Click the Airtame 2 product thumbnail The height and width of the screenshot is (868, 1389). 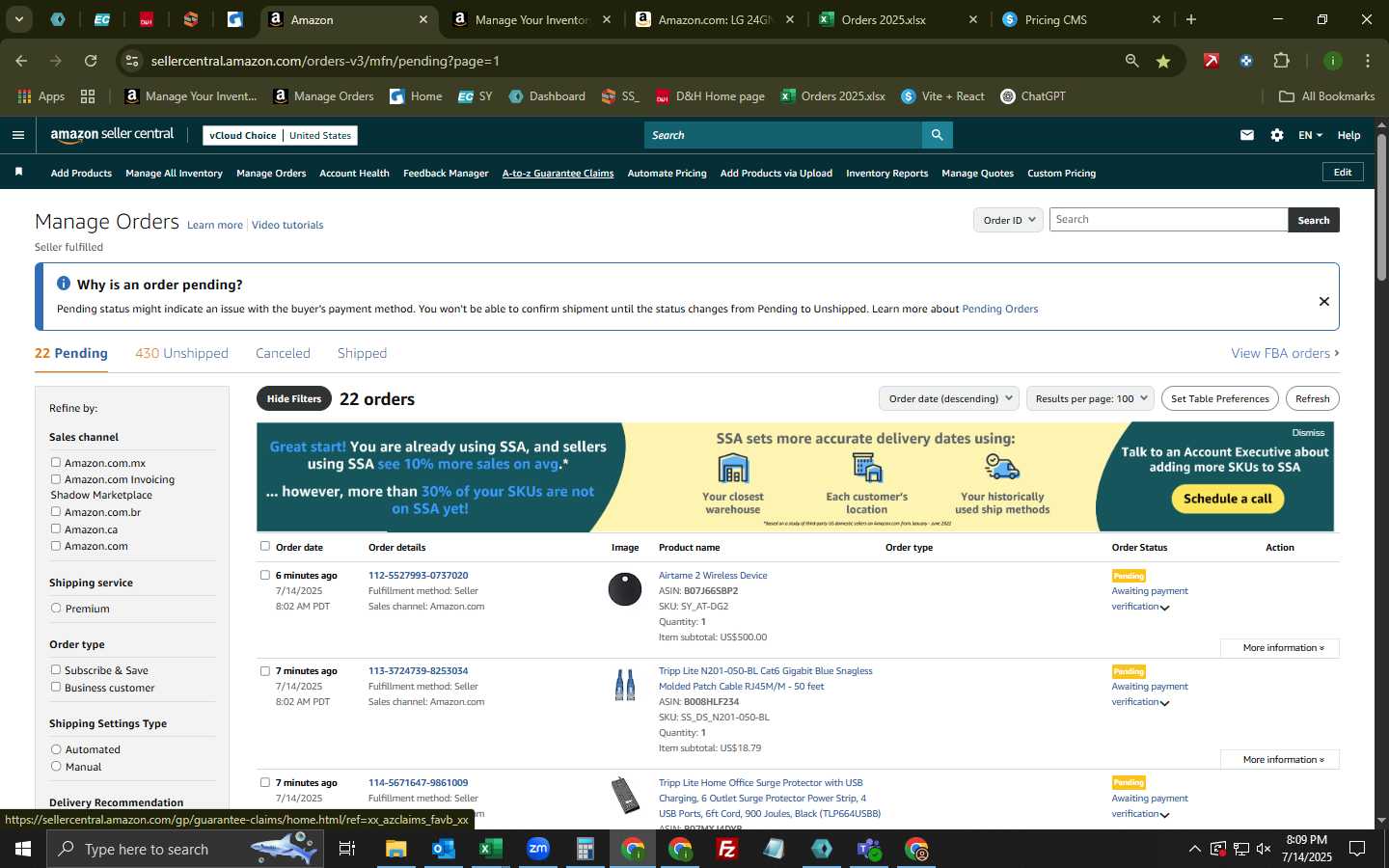click(x=625, y=589)
